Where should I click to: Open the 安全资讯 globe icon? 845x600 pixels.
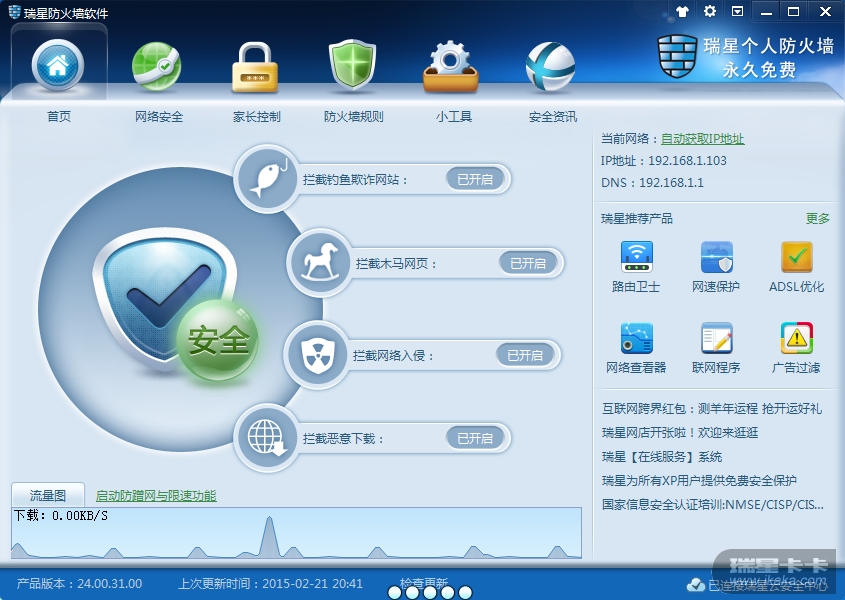pyautogui.click(x=550, y=66)
